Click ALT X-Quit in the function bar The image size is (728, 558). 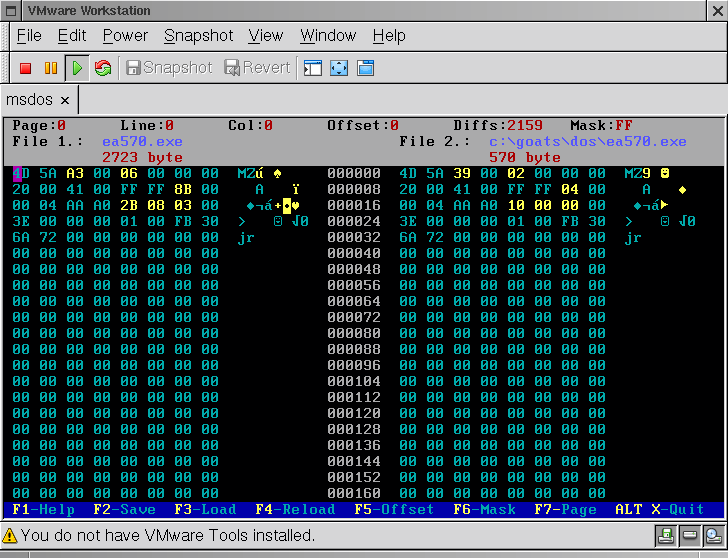[660, 510]
